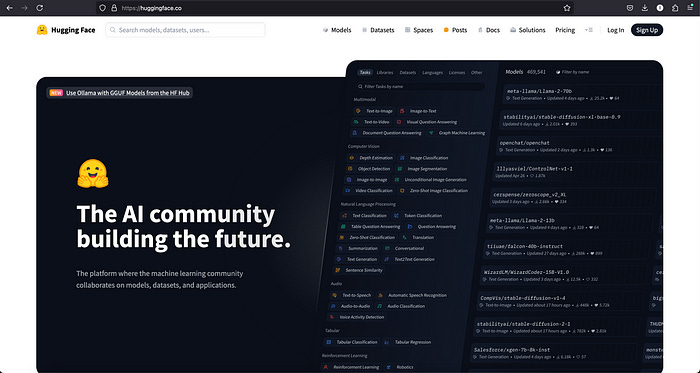Click the Visual Question Answering tag
Viewport: 700px width, 373px height.
[x=427, y=122]
